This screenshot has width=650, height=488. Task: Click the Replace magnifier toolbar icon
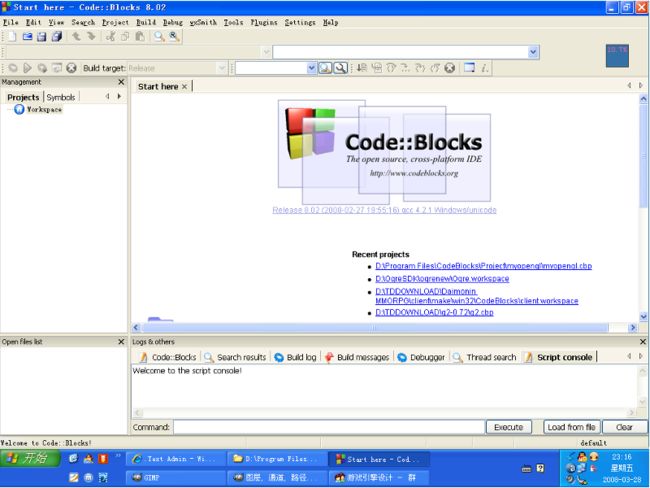pos(174,36)
